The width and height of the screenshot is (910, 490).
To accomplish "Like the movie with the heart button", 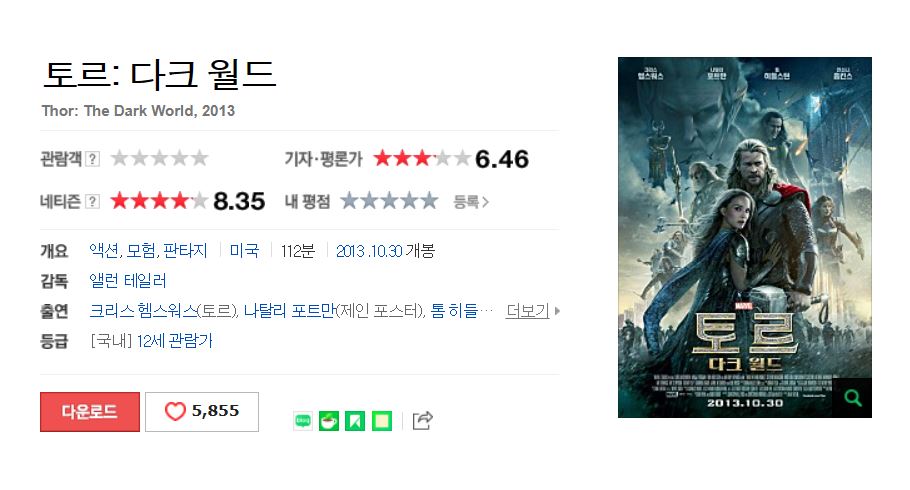I will click(202, 412).
